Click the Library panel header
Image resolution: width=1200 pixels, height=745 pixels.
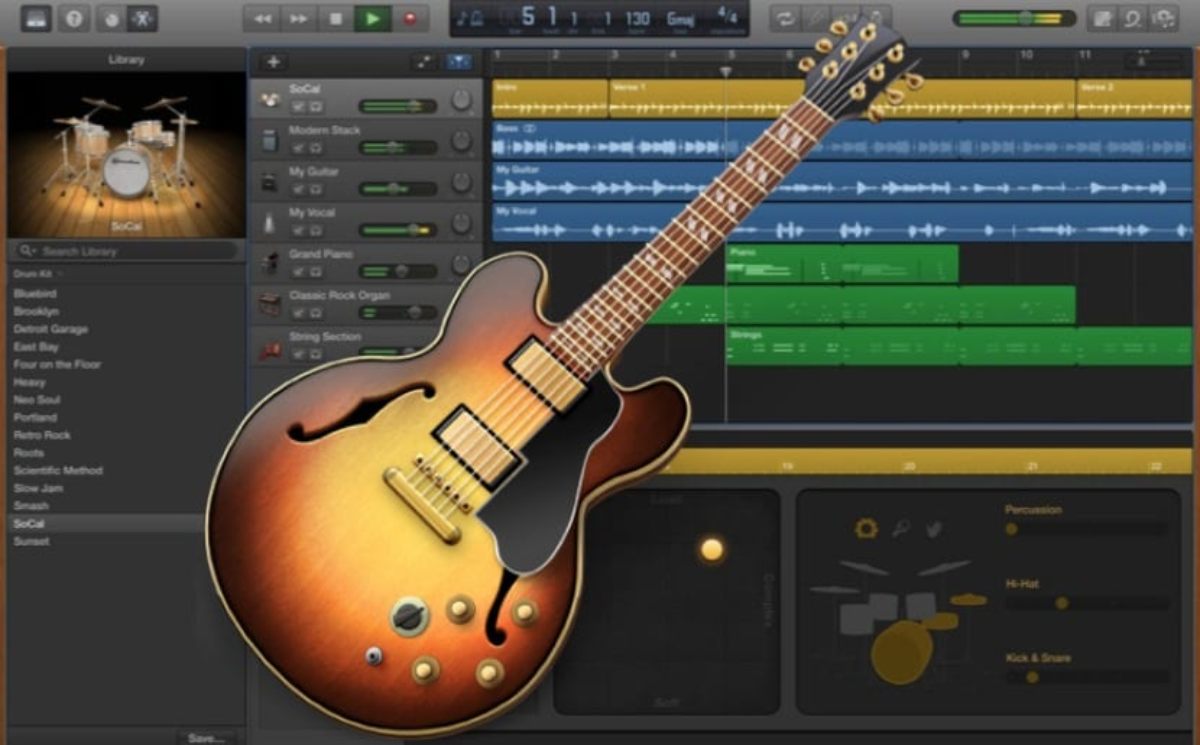click(126, 59)
